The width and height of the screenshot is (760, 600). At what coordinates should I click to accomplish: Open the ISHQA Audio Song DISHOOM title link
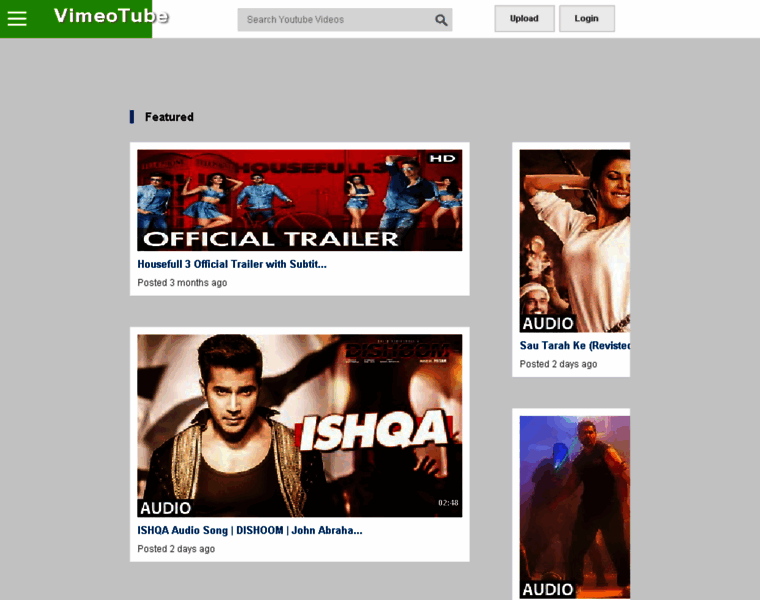coord(250,530)
